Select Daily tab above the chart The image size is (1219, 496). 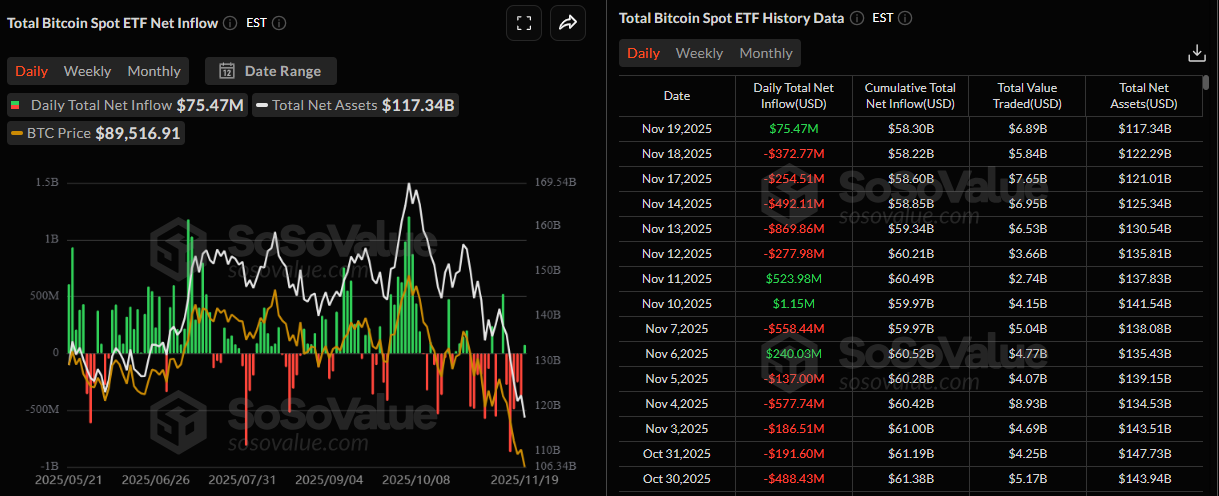click(x=31, y=71)
